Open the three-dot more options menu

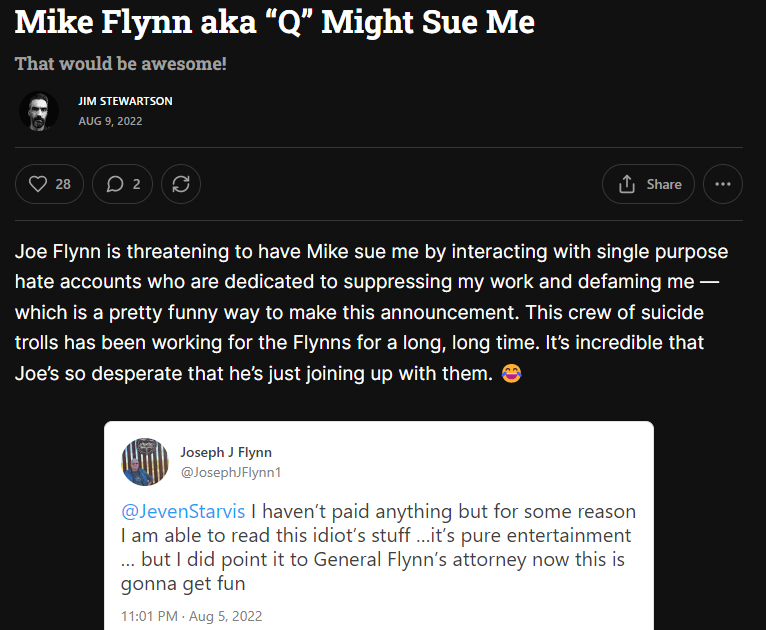coord(722,184)
